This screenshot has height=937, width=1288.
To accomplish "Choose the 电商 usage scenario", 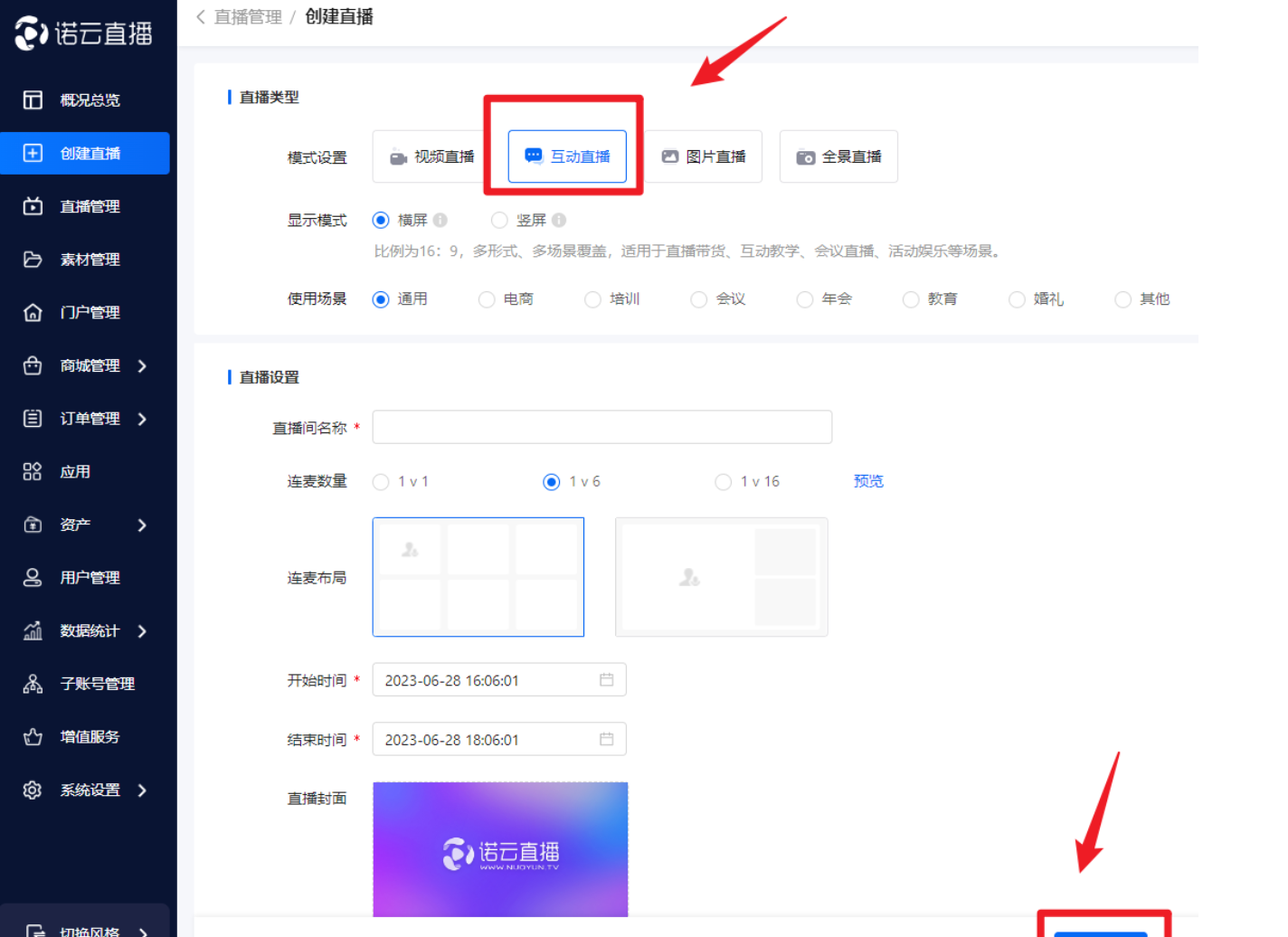I will (x=488, y=299).
